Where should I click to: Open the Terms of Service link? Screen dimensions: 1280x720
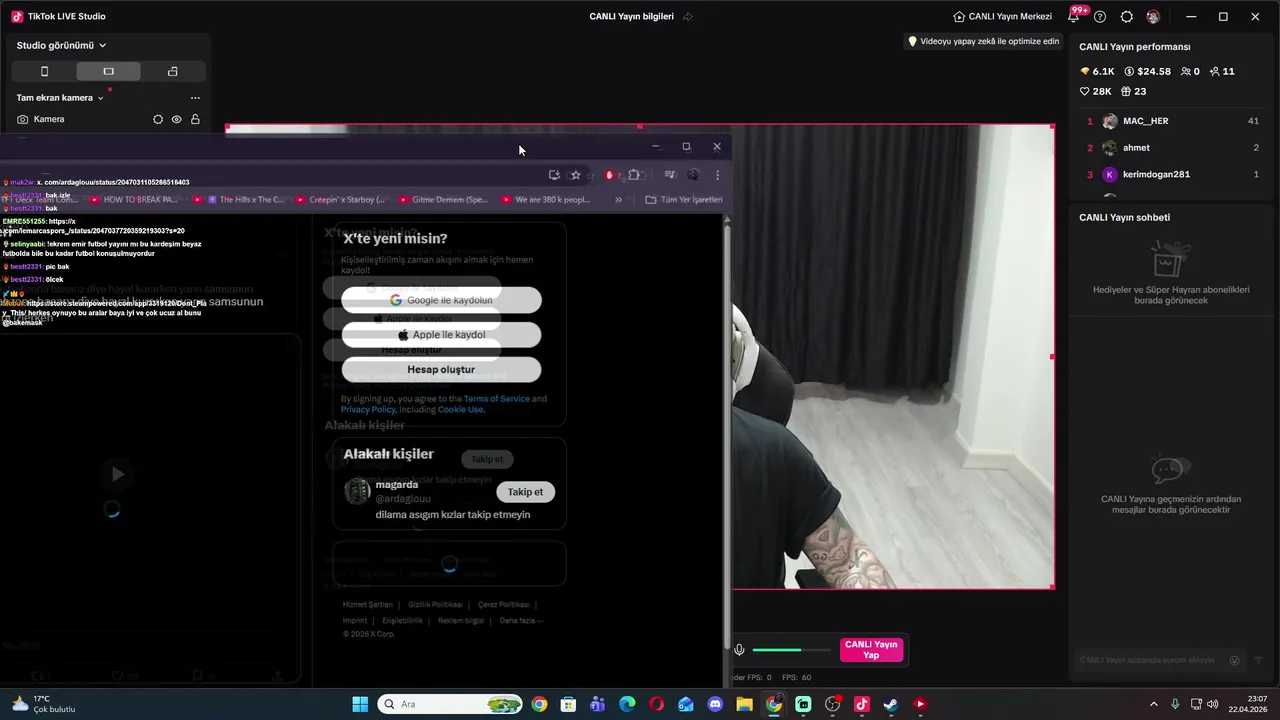tap(496, 399)
